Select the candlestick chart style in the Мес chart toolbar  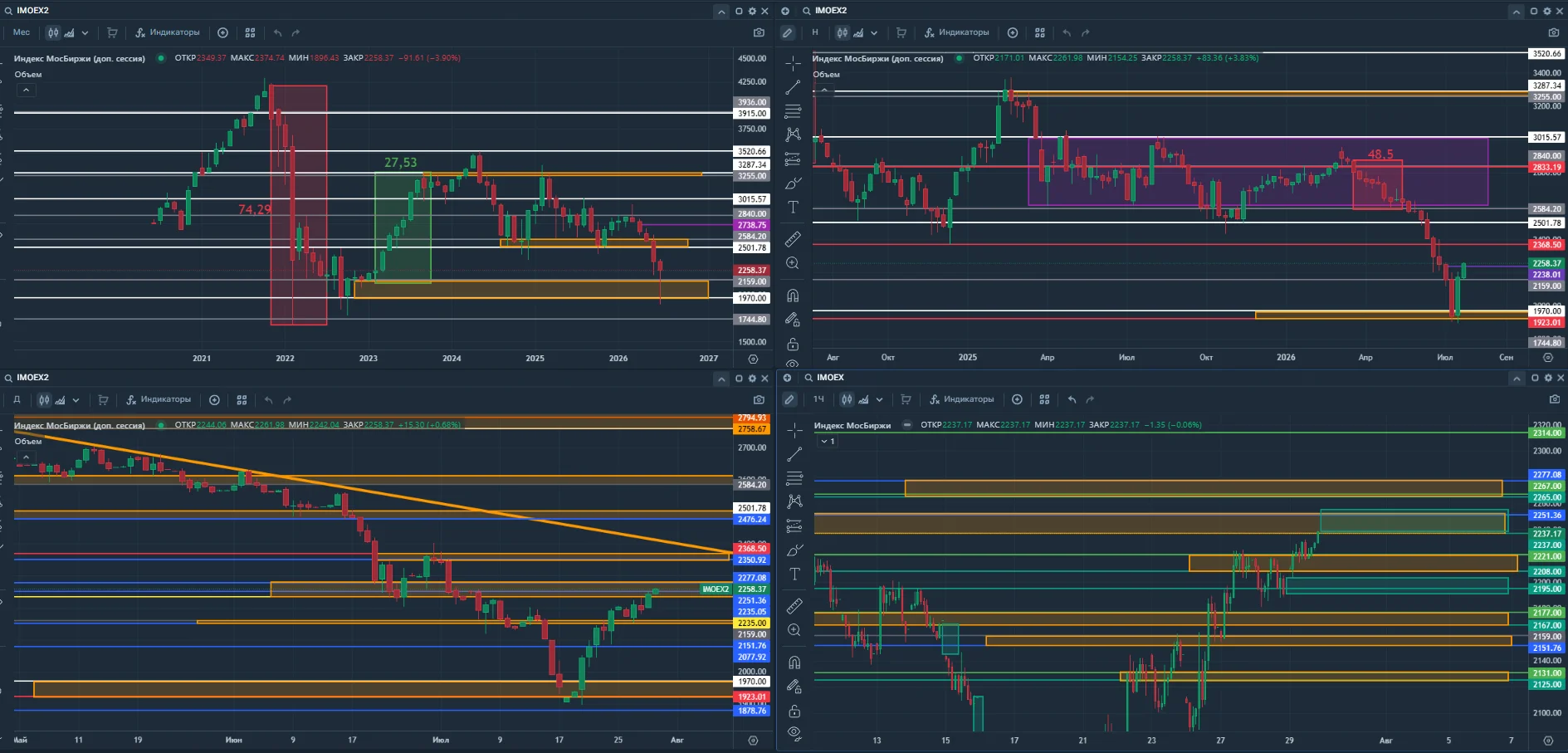coord(53,32)
